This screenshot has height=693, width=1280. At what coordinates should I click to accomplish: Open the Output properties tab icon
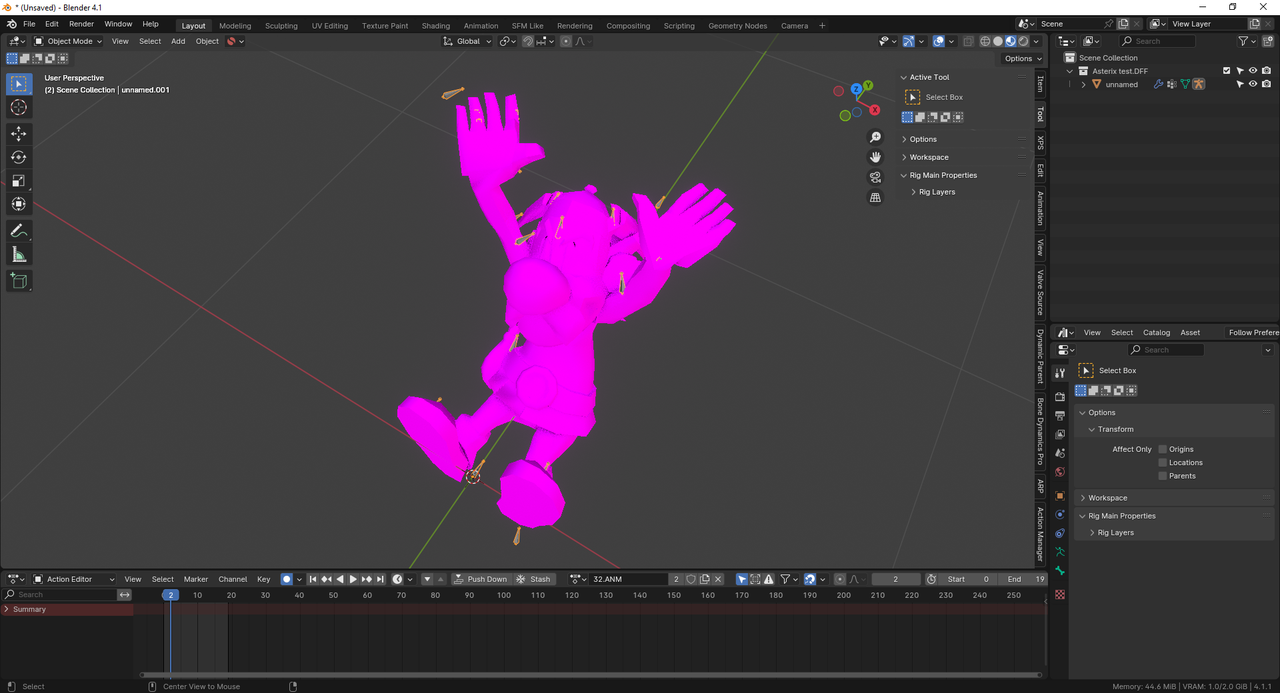1060,415
